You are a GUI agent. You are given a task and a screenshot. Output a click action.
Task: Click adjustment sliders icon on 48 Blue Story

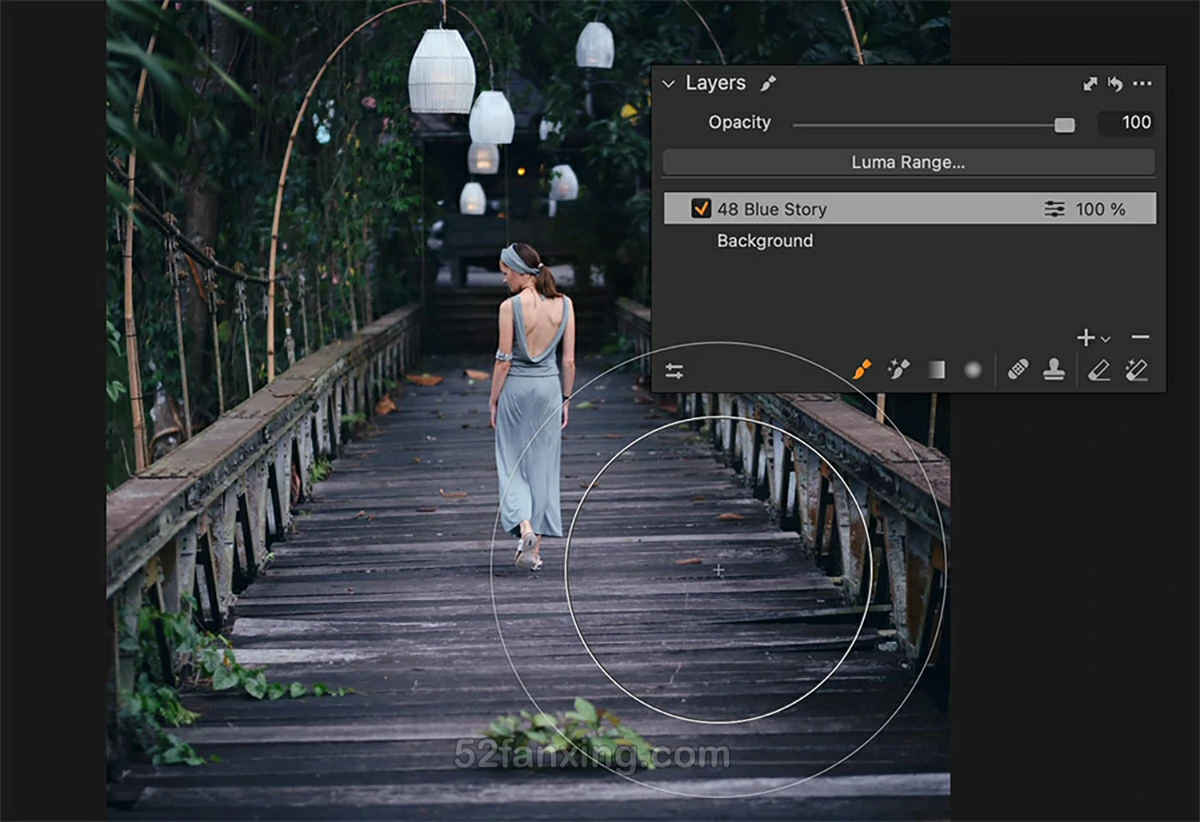point(1054,209)
